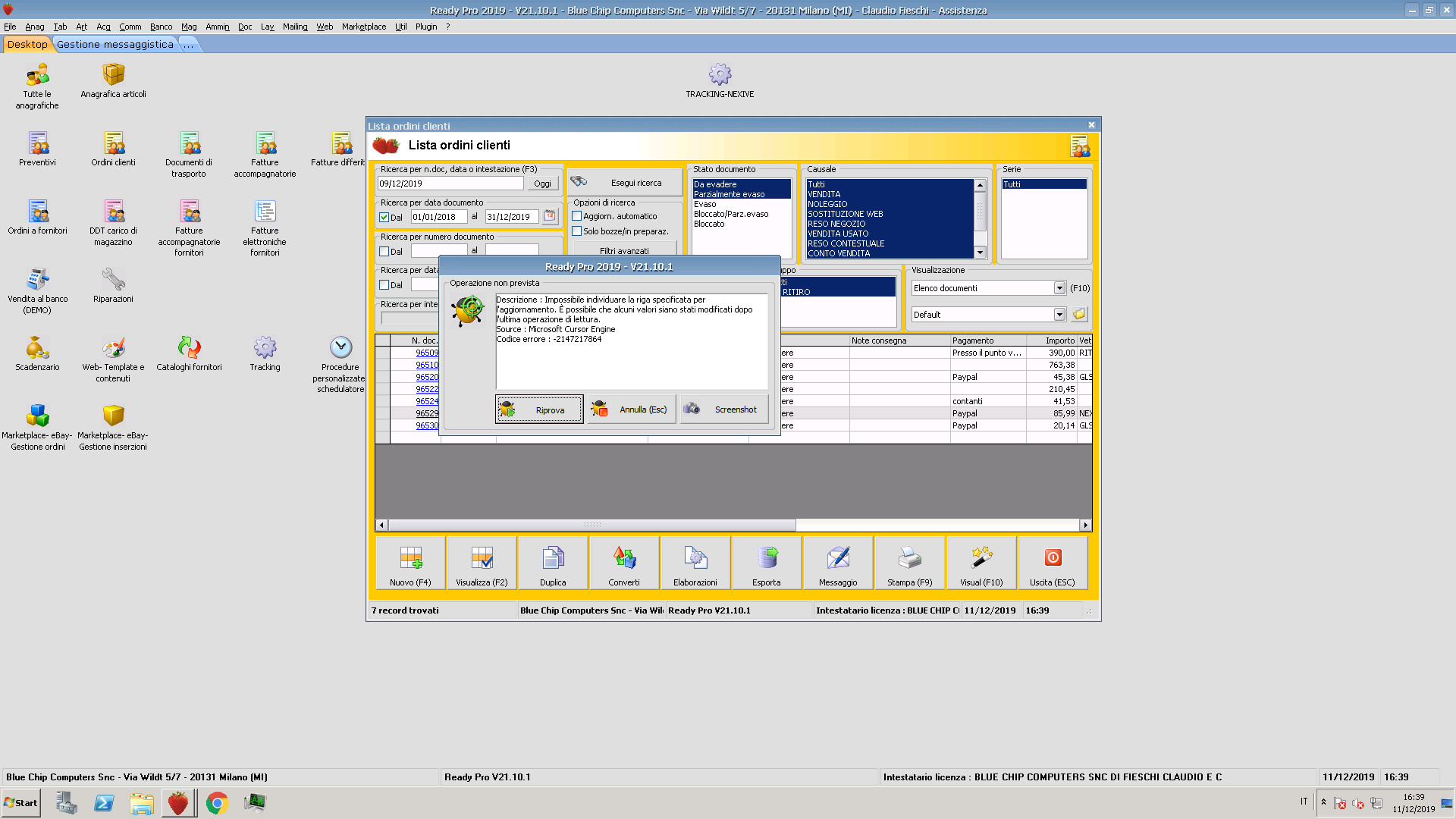1456x819 pixels.
Task: Open Marketplace- eBay- Gestione ordini icon
Action: point(37,428)
